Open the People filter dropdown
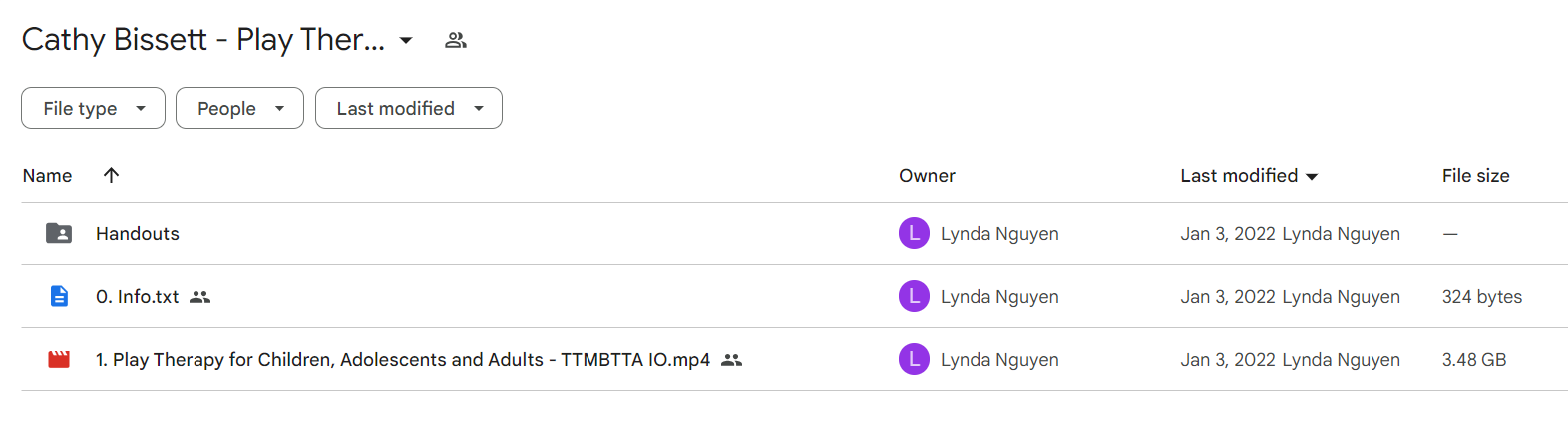 (x=239, y=108)
